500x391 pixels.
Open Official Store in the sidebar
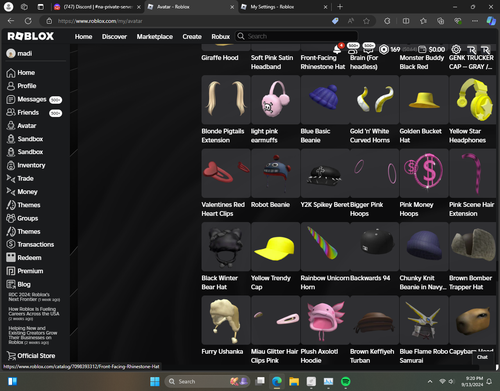pos(31,356)
